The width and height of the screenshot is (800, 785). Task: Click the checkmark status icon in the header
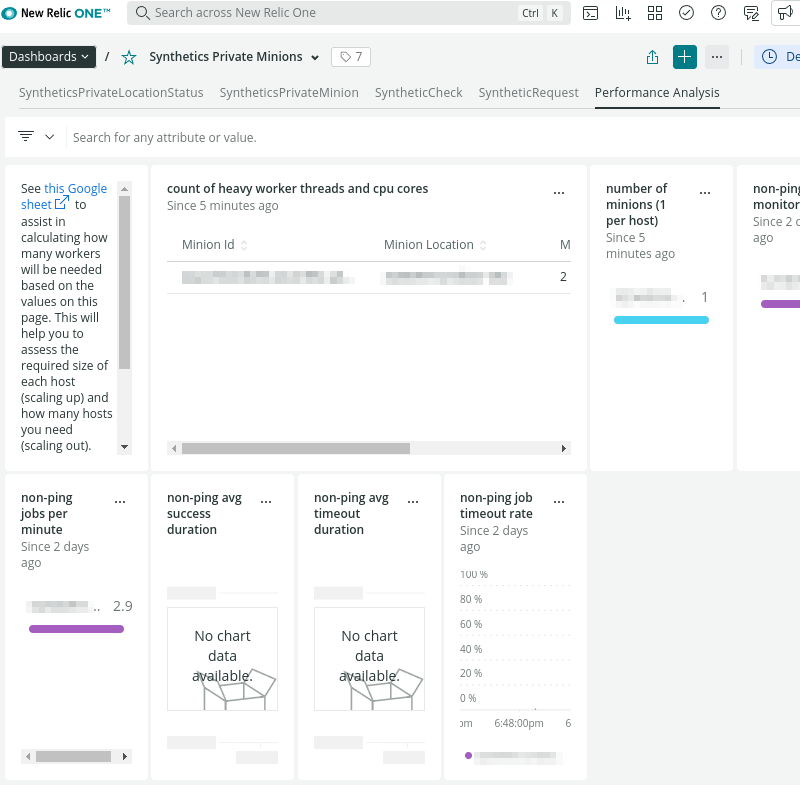686,13
